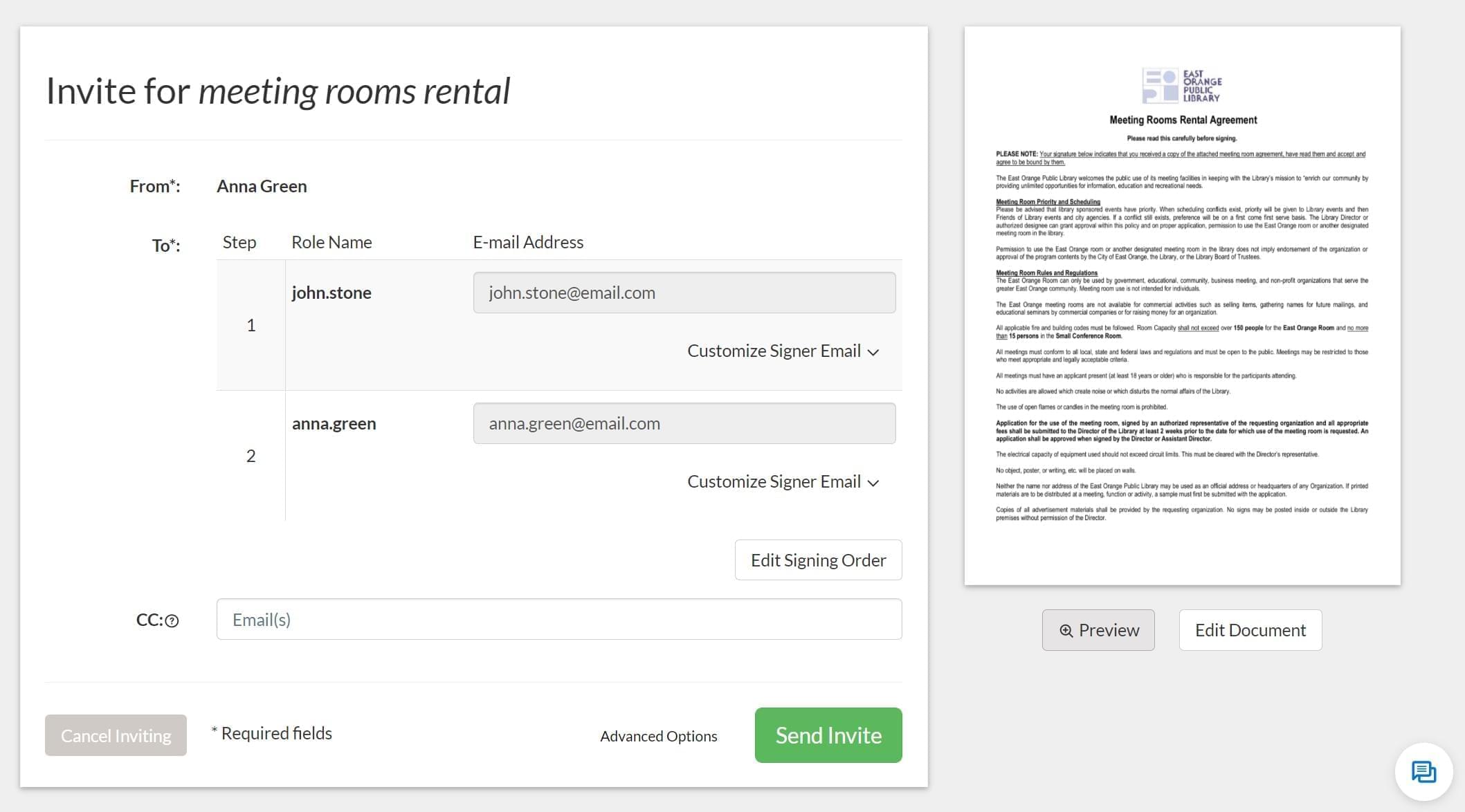
Task: Click the john.stone@email.com address field
Action: tap(684, 293)
